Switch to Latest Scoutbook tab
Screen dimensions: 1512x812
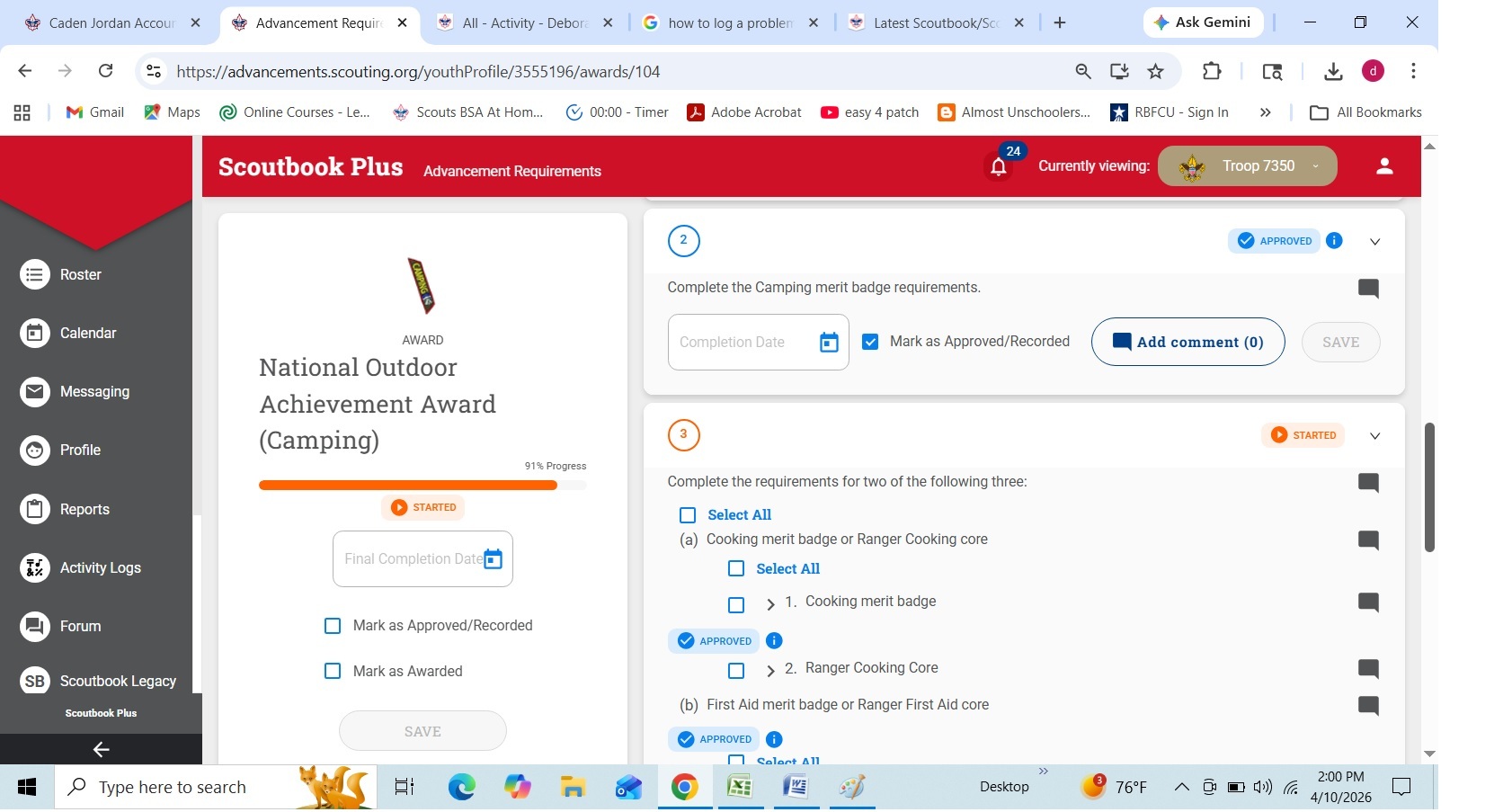(937, 22)
